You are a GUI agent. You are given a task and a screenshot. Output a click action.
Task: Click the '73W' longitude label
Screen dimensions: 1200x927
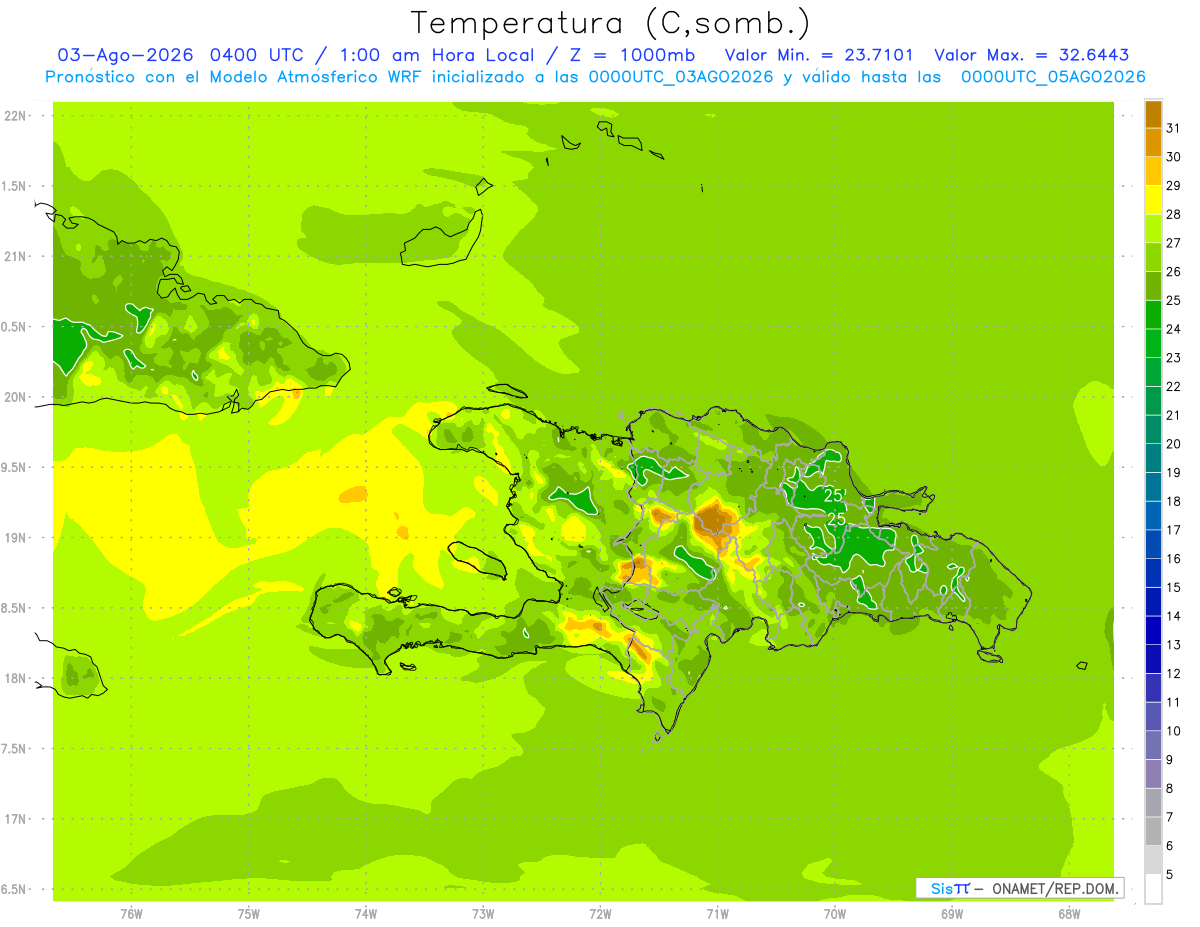click(x=483, y=914)
